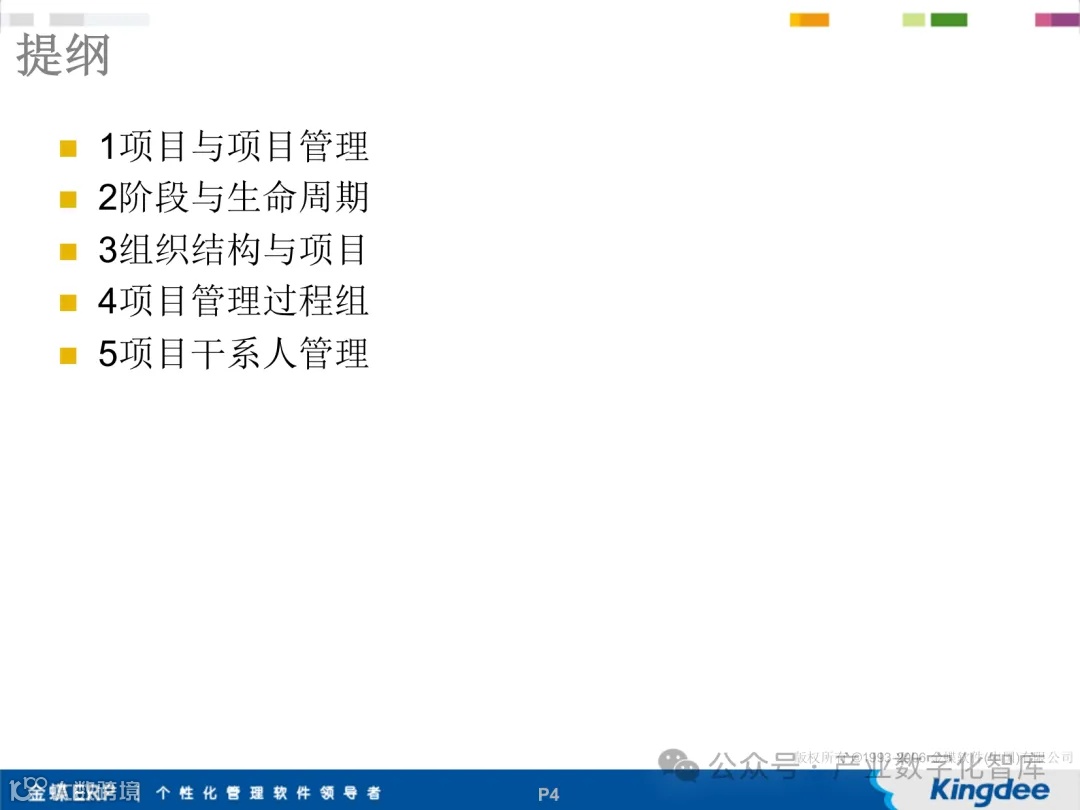Click the orange swatch at the top
The width and height of the screenshot is (1080, 810).
809,20
